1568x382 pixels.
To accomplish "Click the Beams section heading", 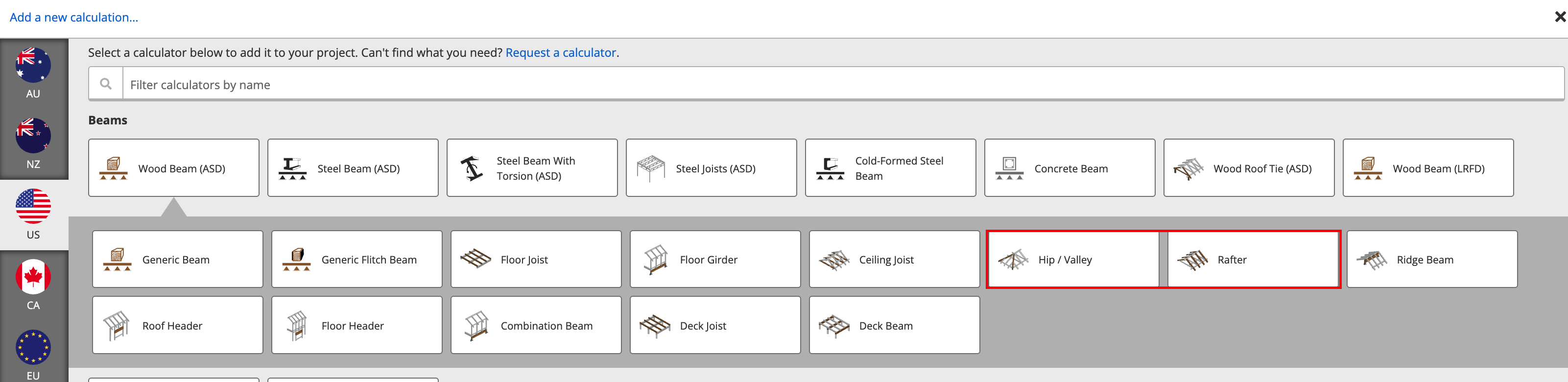I will coord(108,120).
